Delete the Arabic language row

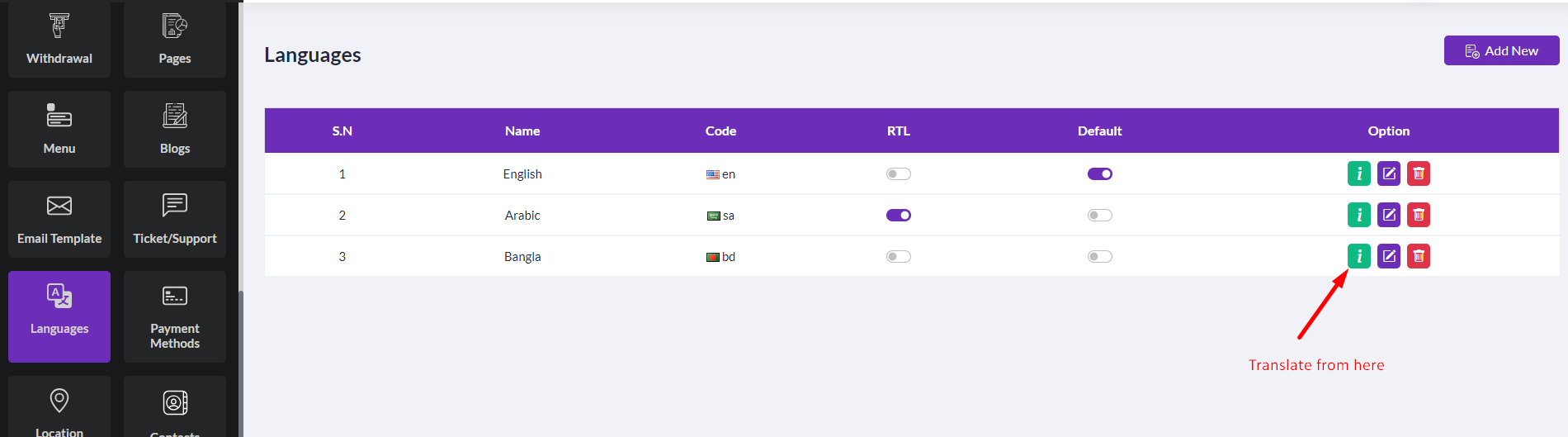(1419, 215)
